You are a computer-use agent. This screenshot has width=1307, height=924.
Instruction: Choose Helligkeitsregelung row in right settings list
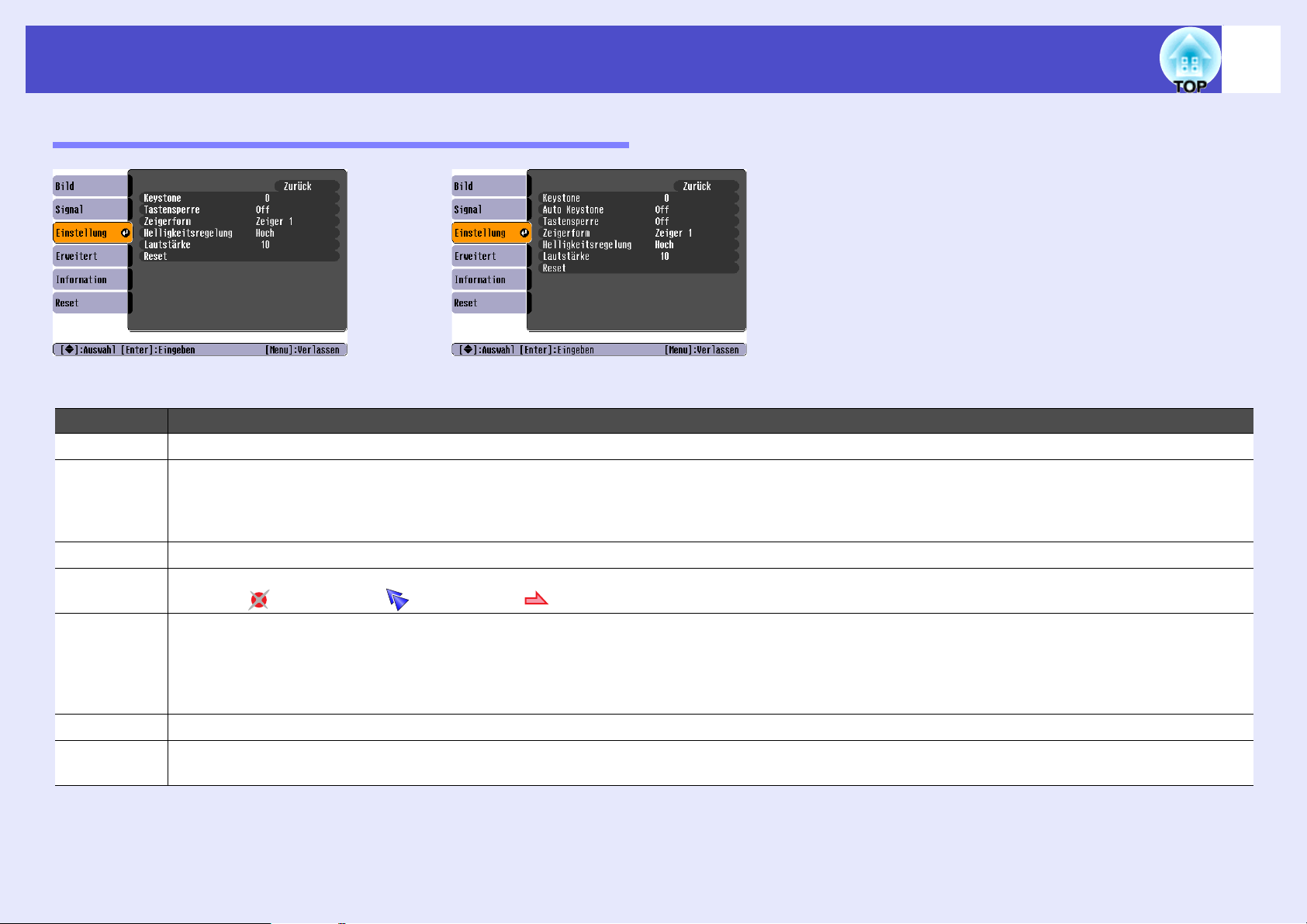638,244
